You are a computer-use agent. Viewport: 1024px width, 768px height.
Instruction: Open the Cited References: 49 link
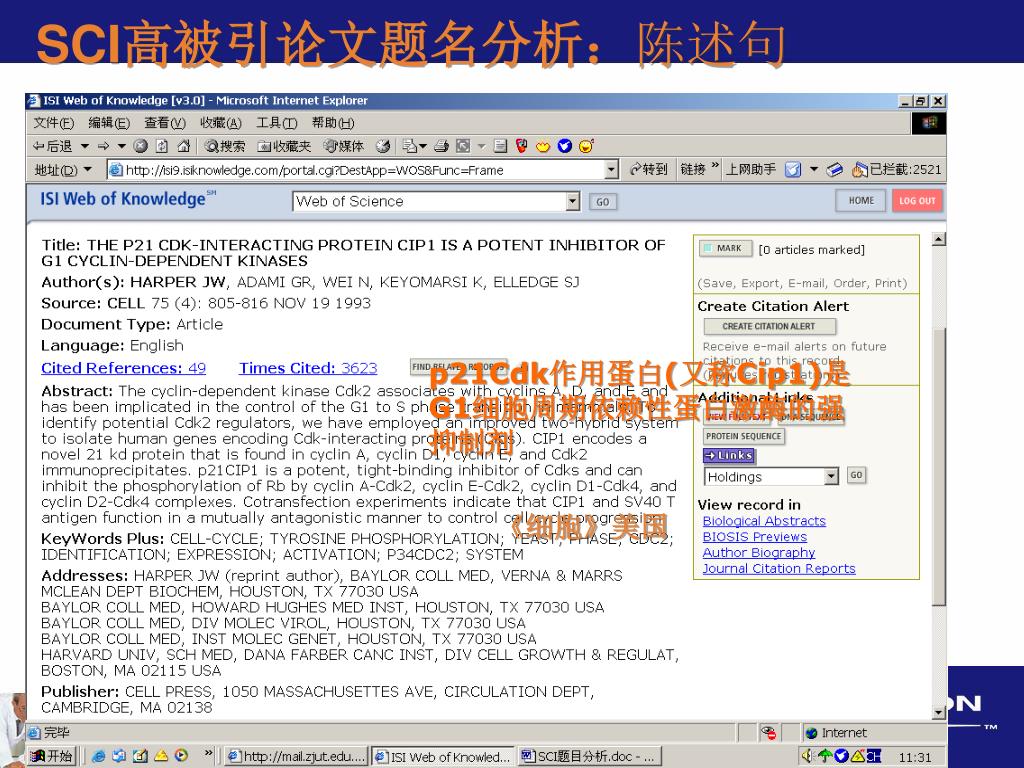(123, 368)
